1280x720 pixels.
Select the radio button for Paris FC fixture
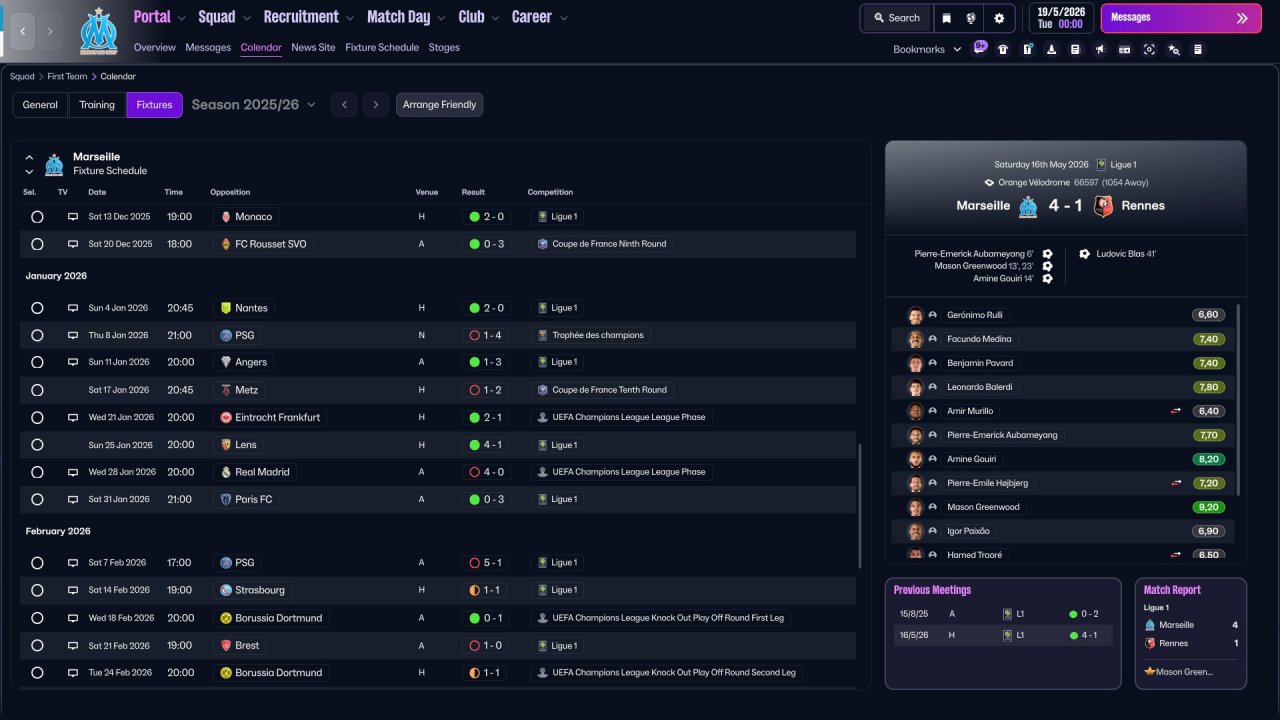click(x=37, y=499)
